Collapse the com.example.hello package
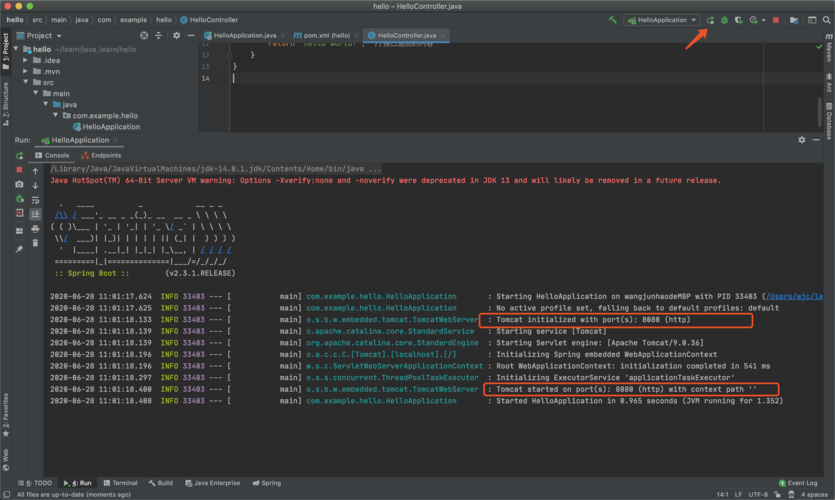 coord(55,115)
